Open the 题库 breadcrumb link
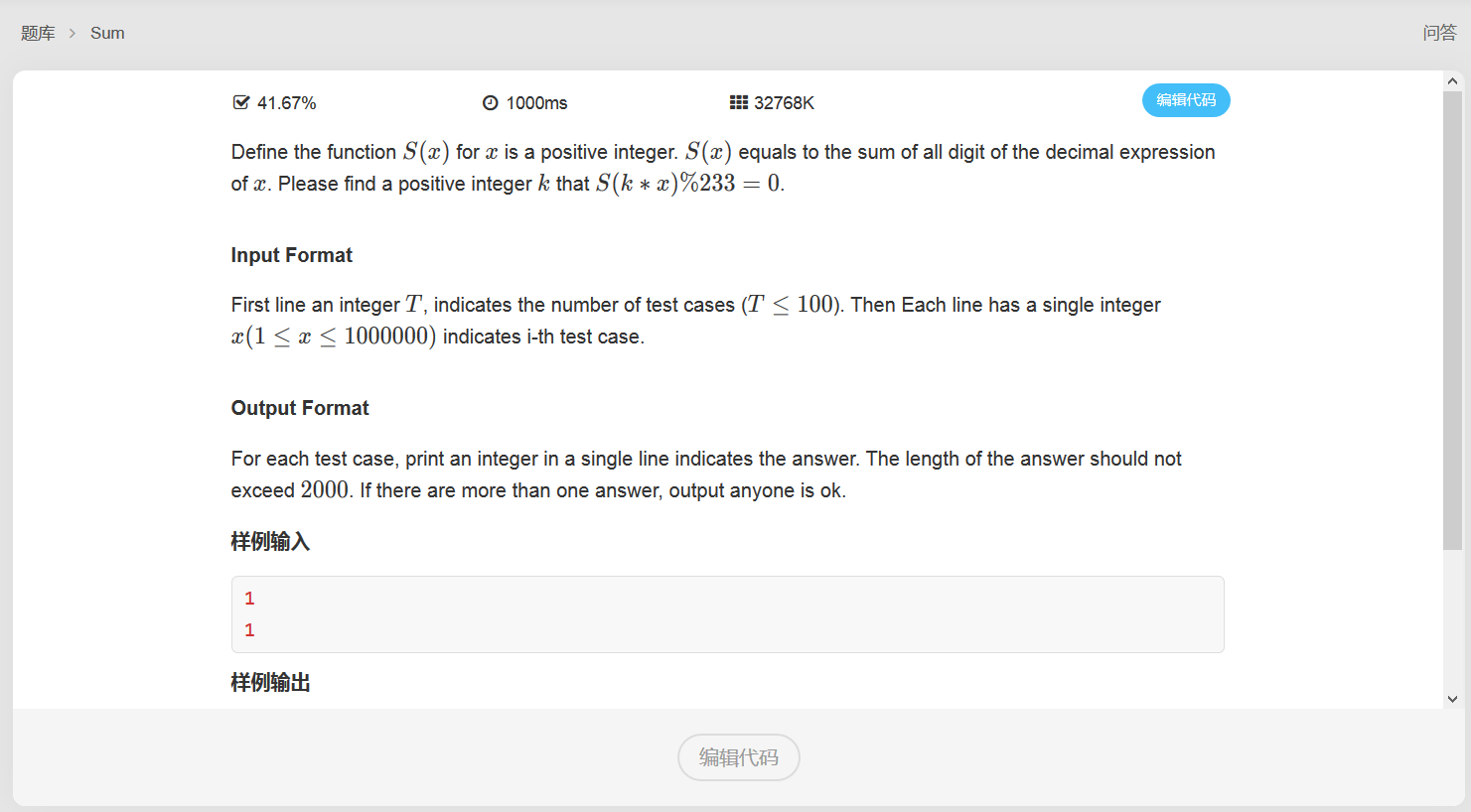The height and width of the screenshot is (812, 1471). point(38,33)
